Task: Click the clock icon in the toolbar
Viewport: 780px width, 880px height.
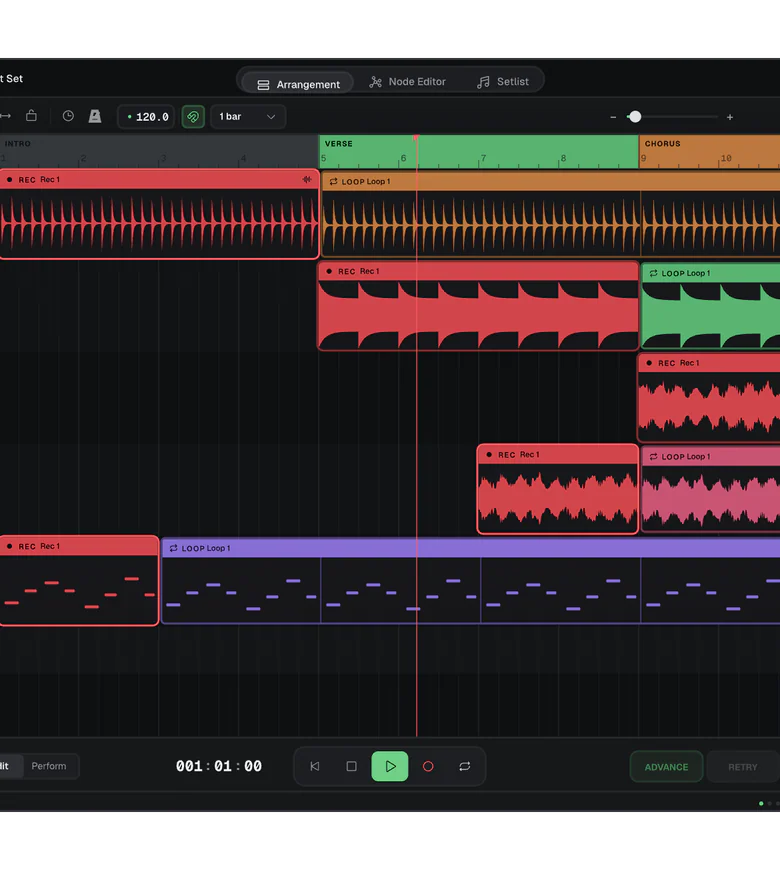Action: tap(68, 116)
